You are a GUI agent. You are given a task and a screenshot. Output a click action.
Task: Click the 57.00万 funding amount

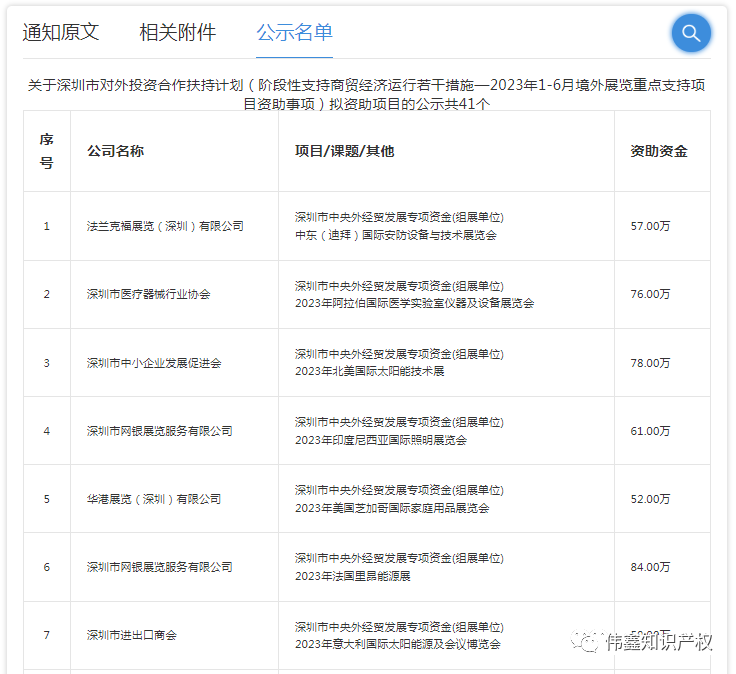click(x=650, y=226)
